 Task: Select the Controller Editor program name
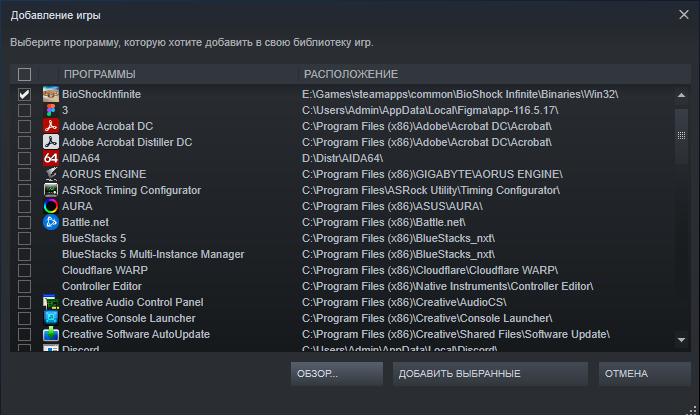pyautogui.click(x=102, y=286)
